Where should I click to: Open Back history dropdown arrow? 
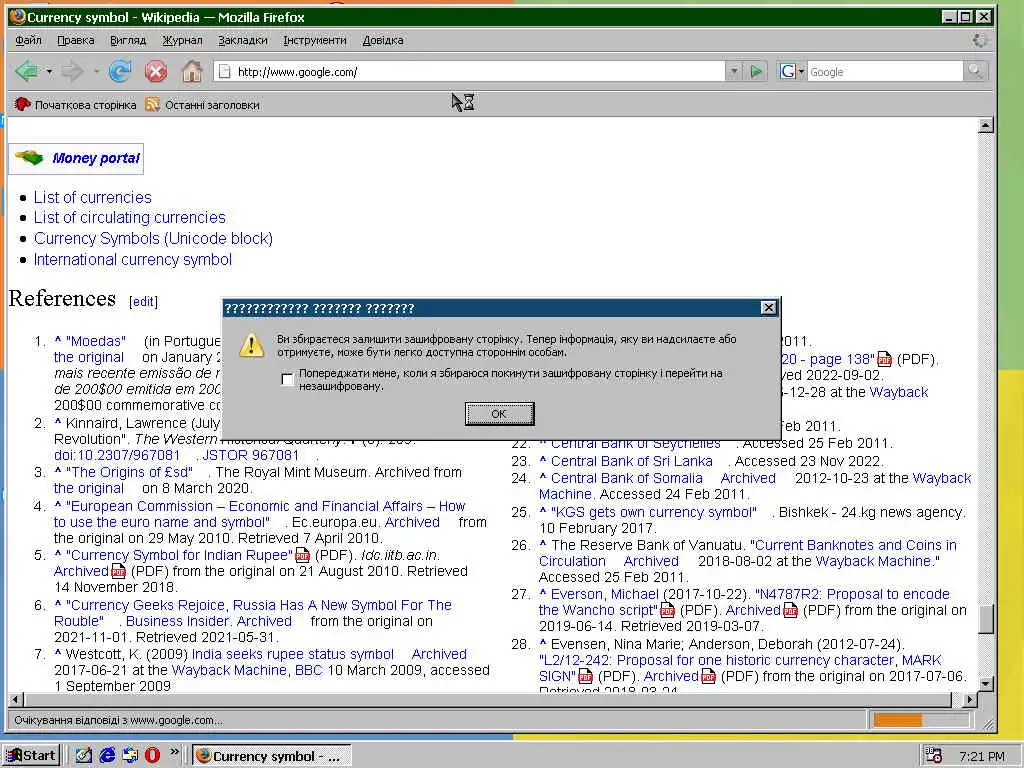pyautogui.click(x=49, y=71)
